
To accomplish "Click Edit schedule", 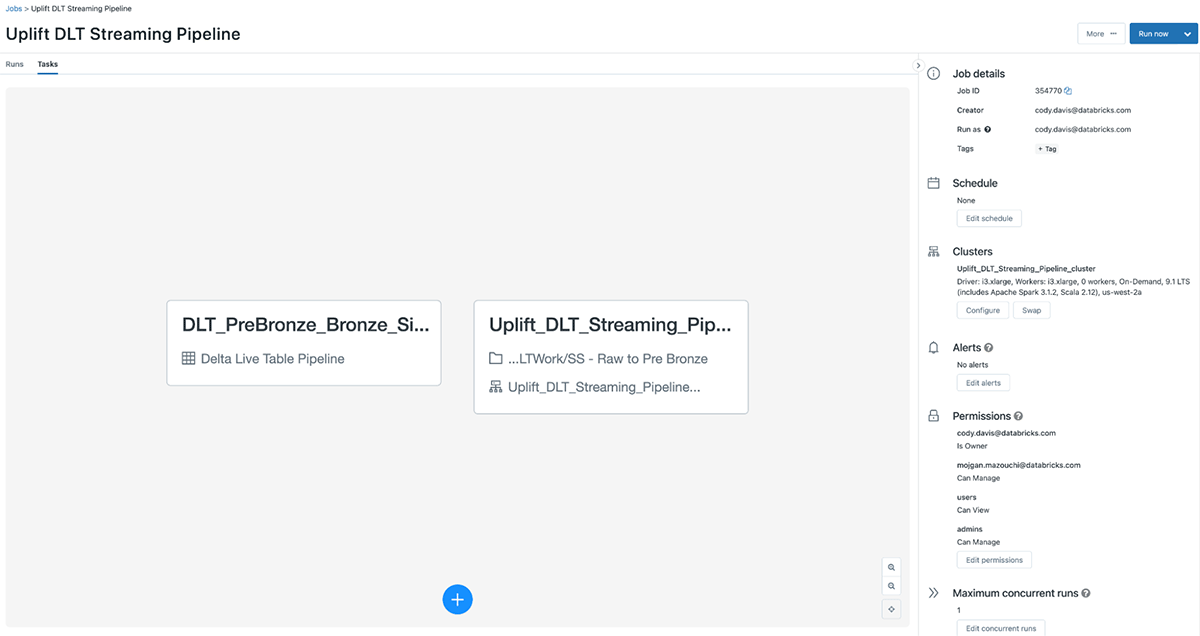I will pyautogui.click(x=989, y=218).
